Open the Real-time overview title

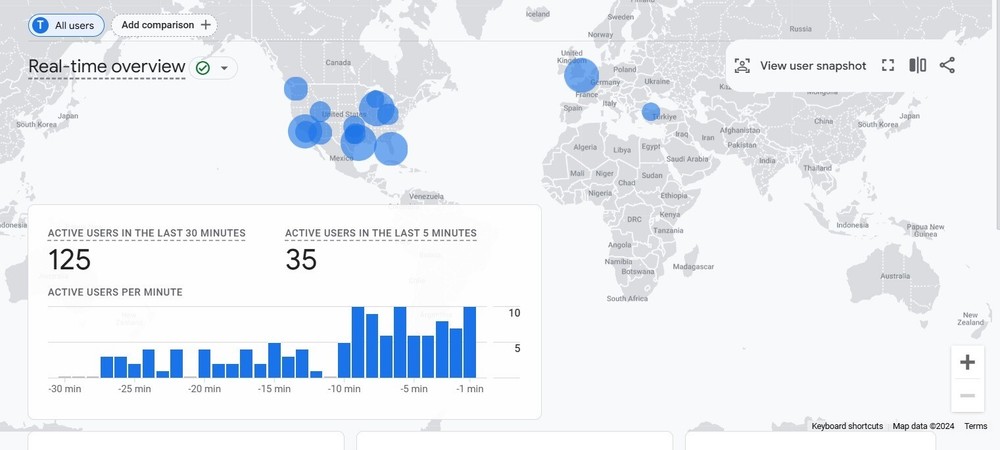coord(107,66)
